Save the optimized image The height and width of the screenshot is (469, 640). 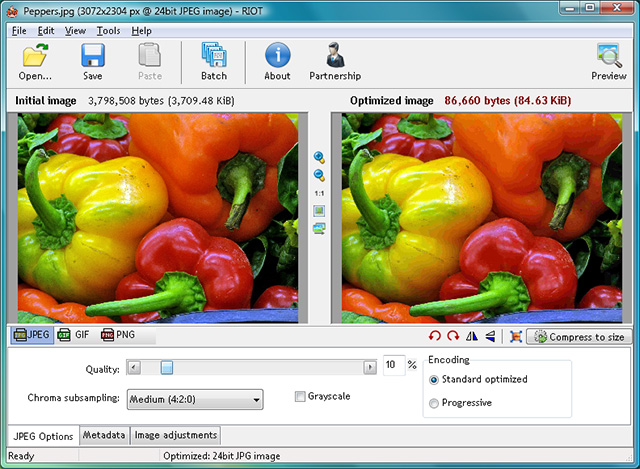click(x=93, y=61)
